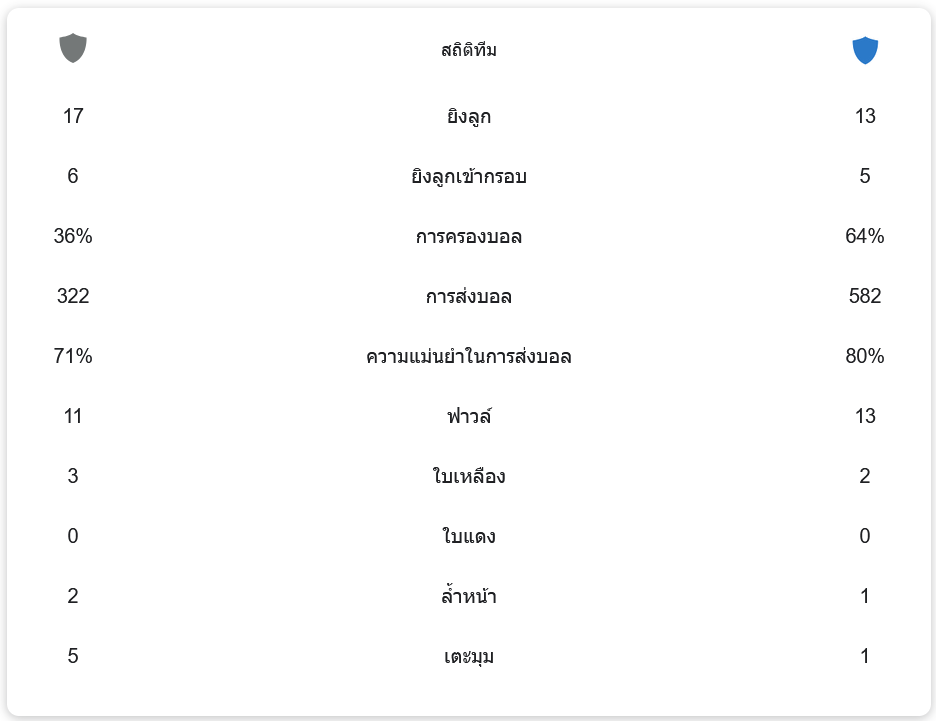
Task: Click the ล้ำหน้า offsides label
Action: [x=468, y=597]
